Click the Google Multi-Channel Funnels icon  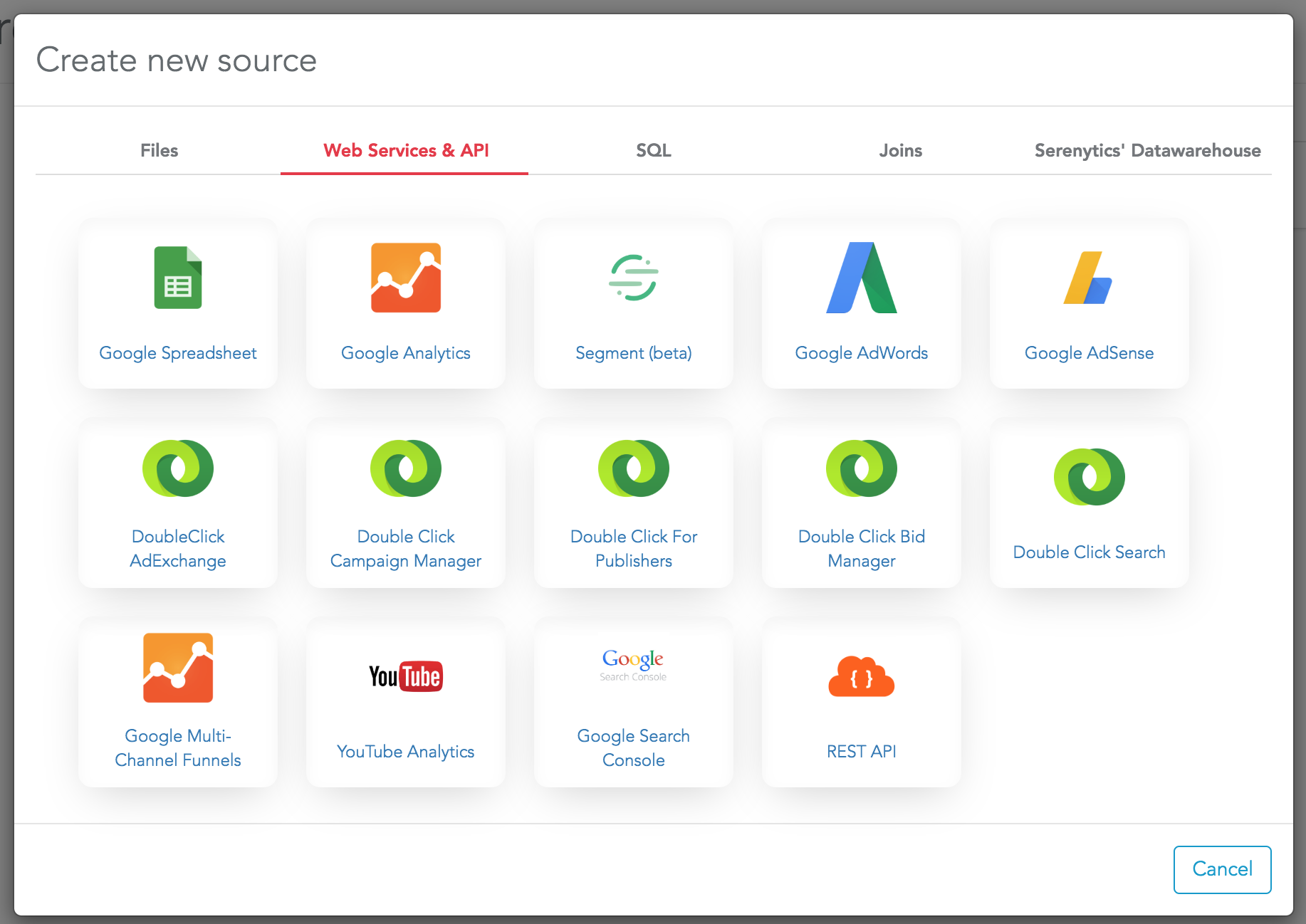point(178,668)
